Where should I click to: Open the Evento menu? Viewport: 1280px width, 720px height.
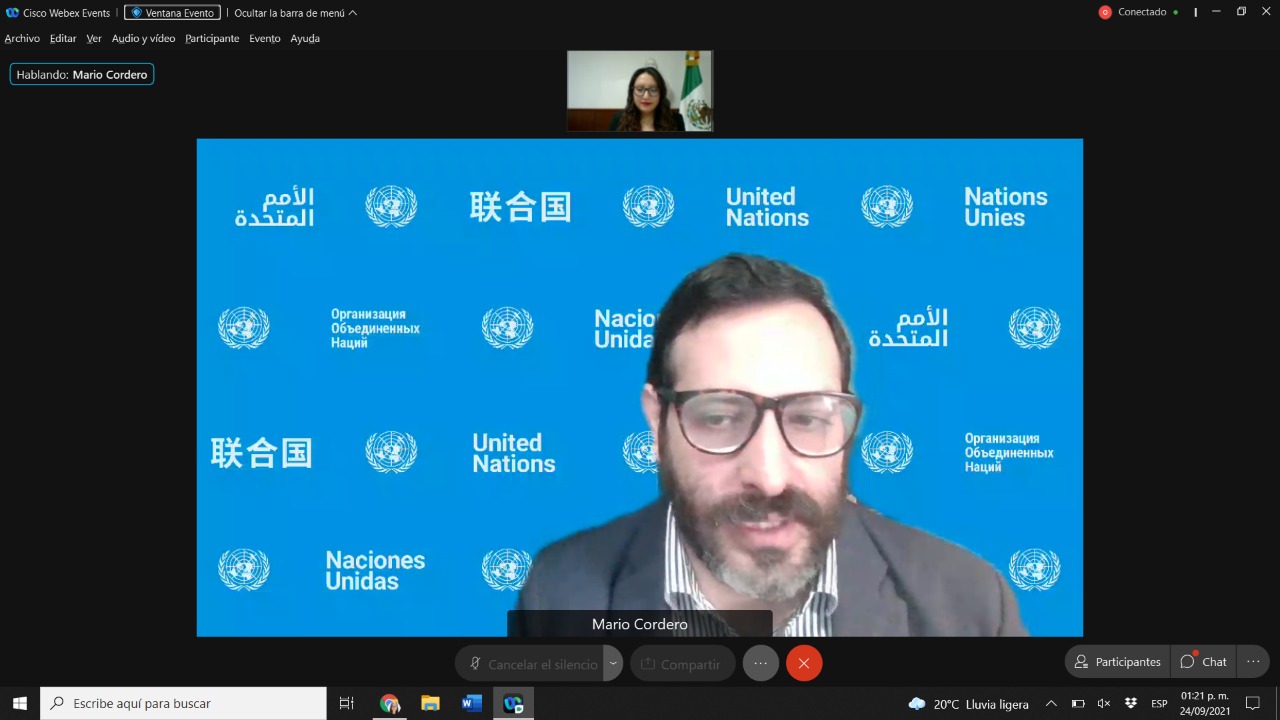[265, 38]
